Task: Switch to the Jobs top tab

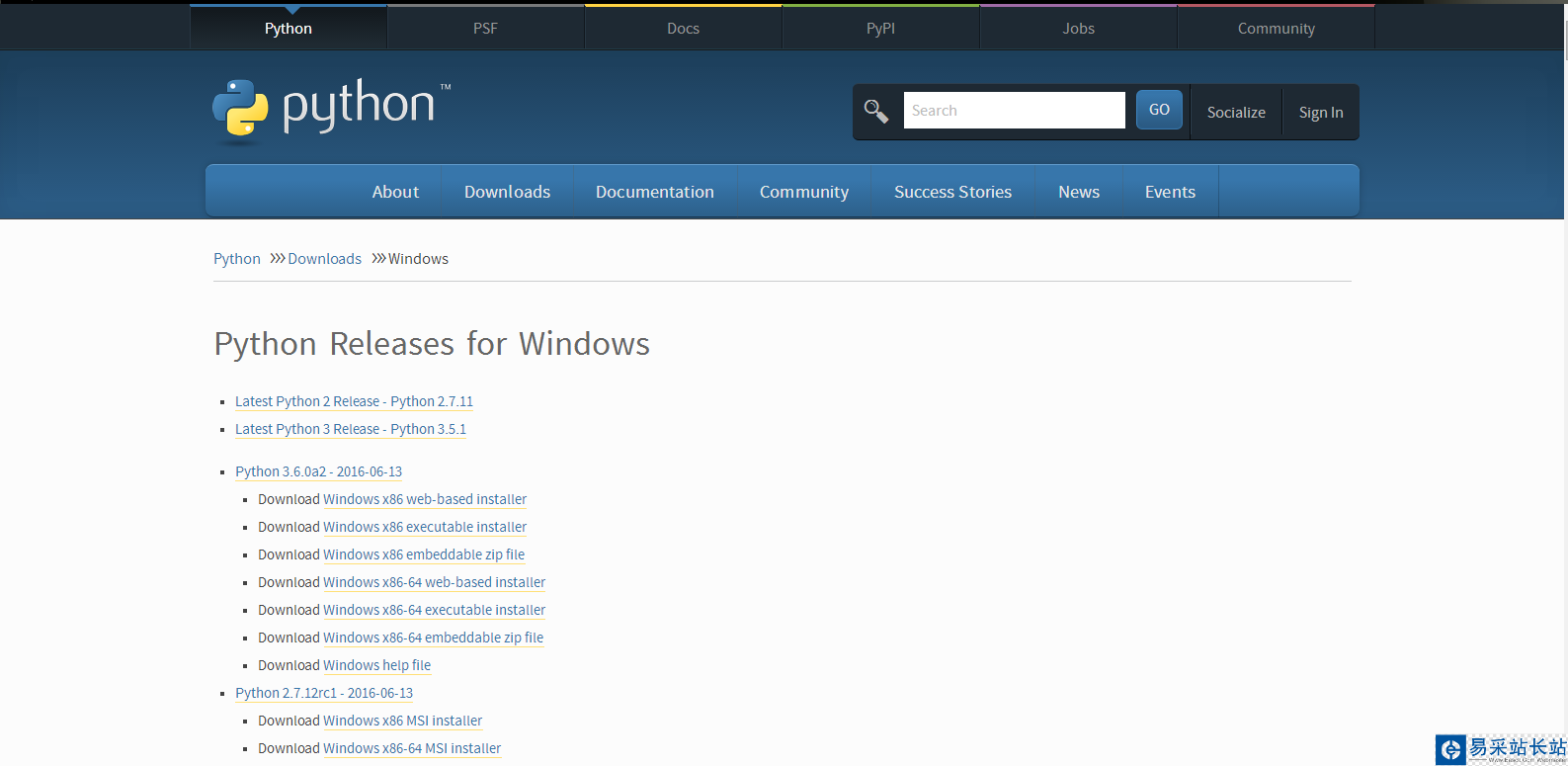Action: (x=1078, y=28)
